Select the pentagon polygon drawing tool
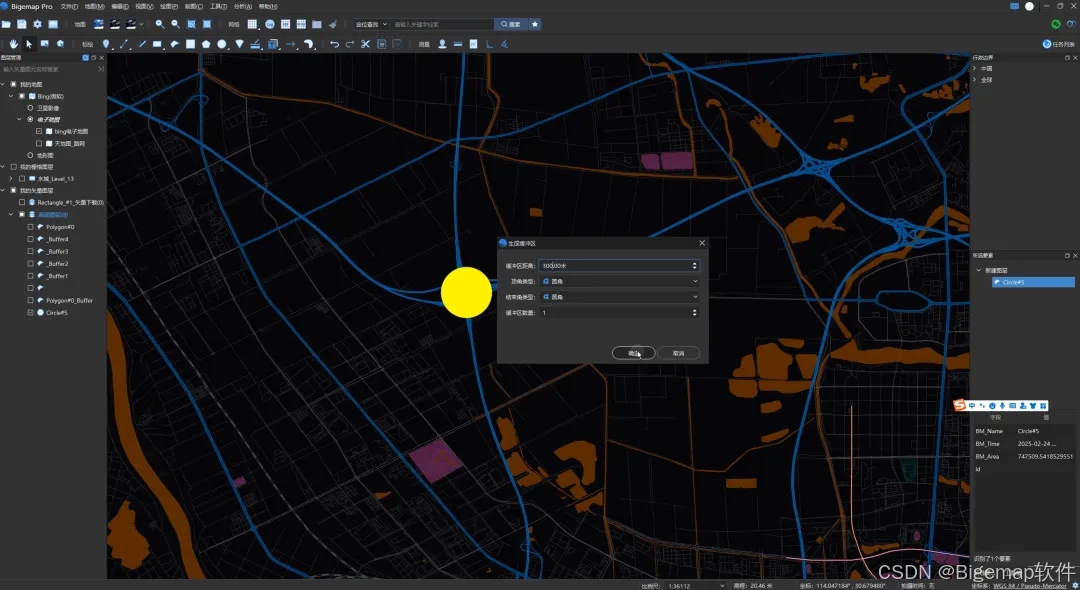 click(206, 44)
